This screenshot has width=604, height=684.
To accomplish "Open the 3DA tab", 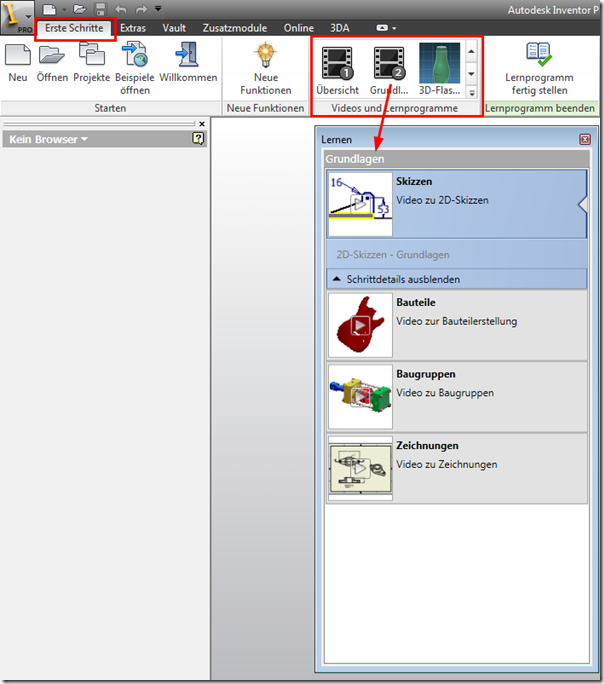I will pyautogui.click(x=339, y=28).
